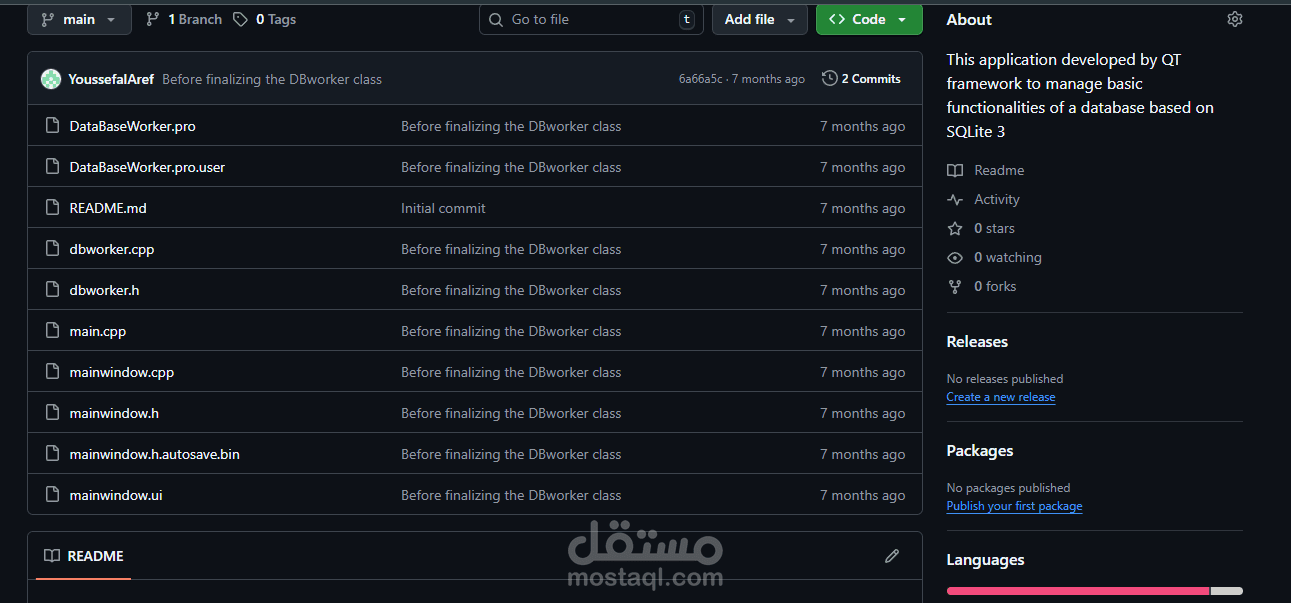Click YoussefaIAref's avatar icon

click(50, 78)
